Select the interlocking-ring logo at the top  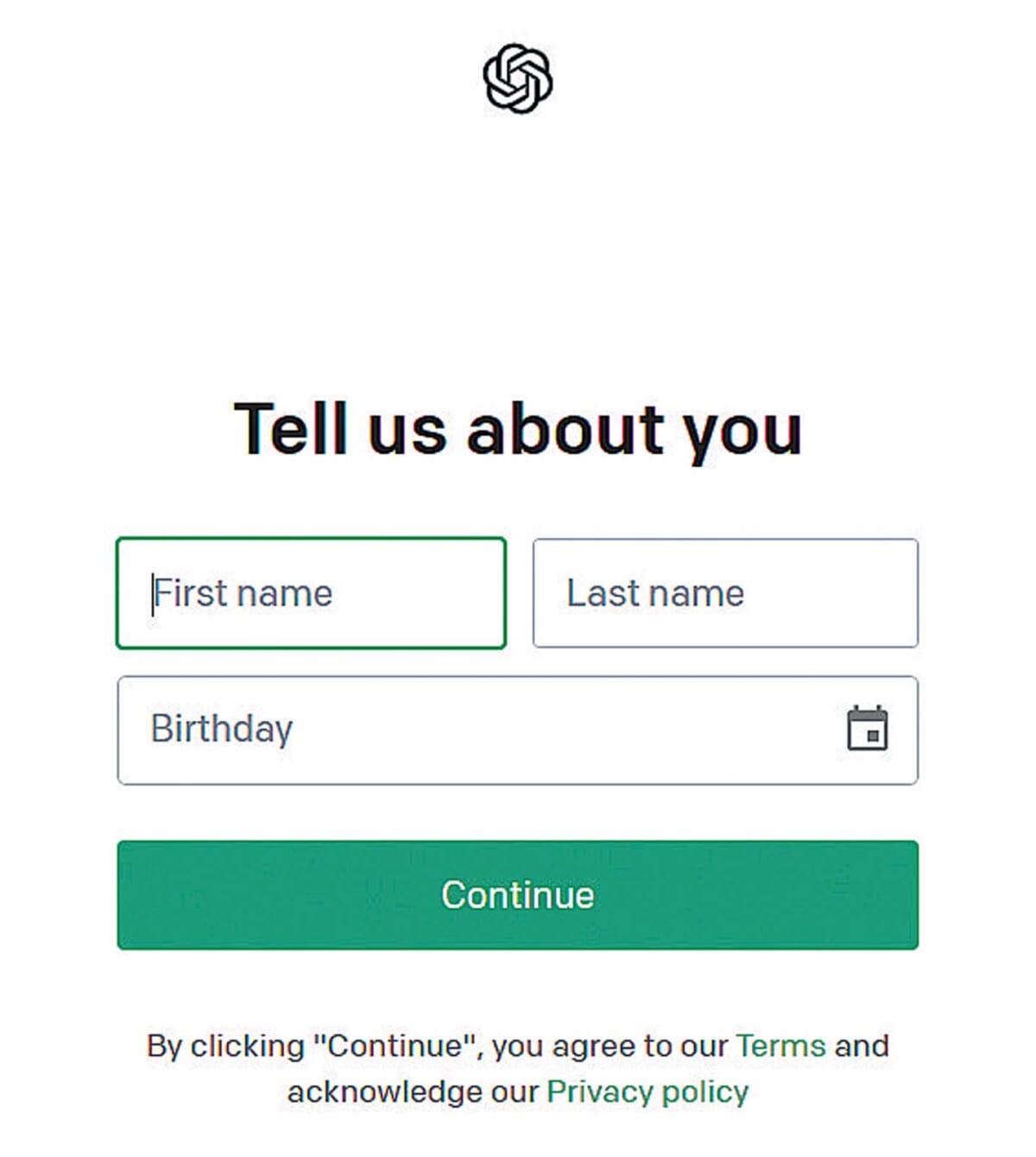[x=518, y=79]
